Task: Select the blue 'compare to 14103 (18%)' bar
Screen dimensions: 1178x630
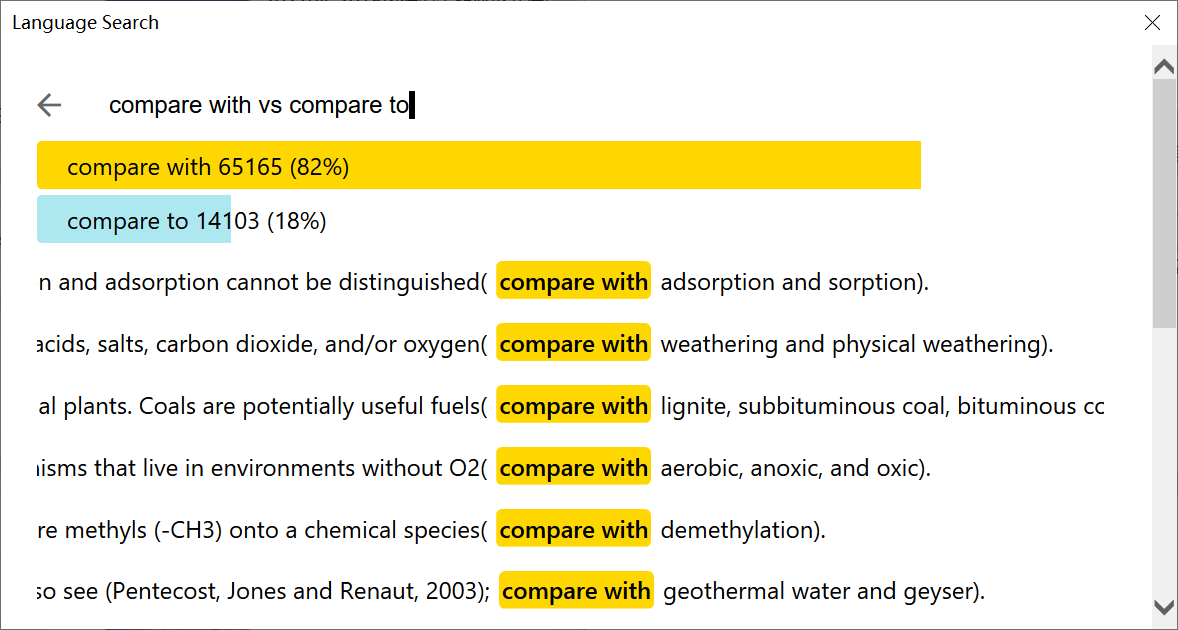Action: pyautogui.click(x=134, y=220)
